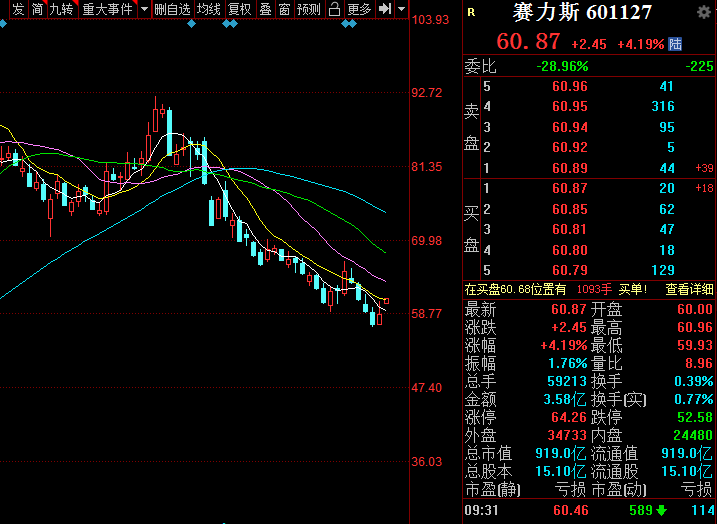The image size is (717, 524).
Task: Click the 预测 forecast button
Action: click(309, 9)
